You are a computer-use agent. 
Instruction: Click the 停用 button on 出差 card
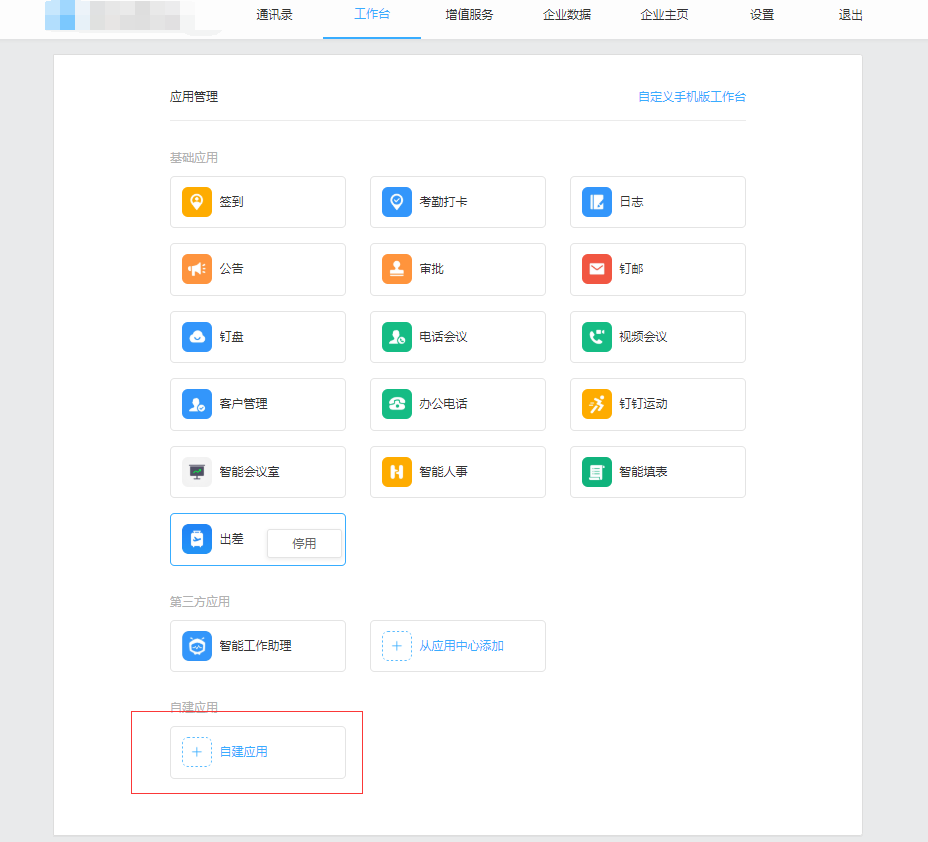pos(304,543)
